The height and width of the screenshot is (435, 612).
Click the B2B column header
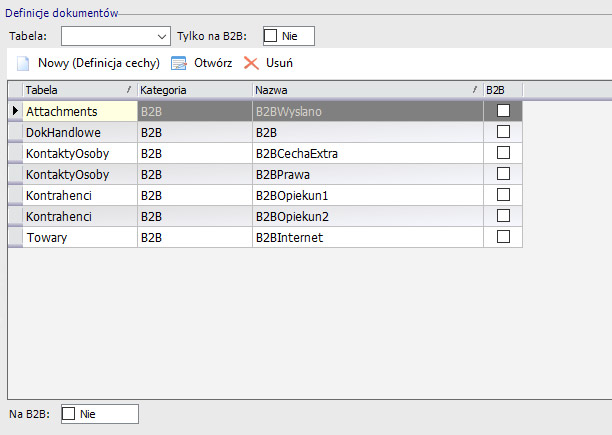pyautogui.click(x=502, y=90)
